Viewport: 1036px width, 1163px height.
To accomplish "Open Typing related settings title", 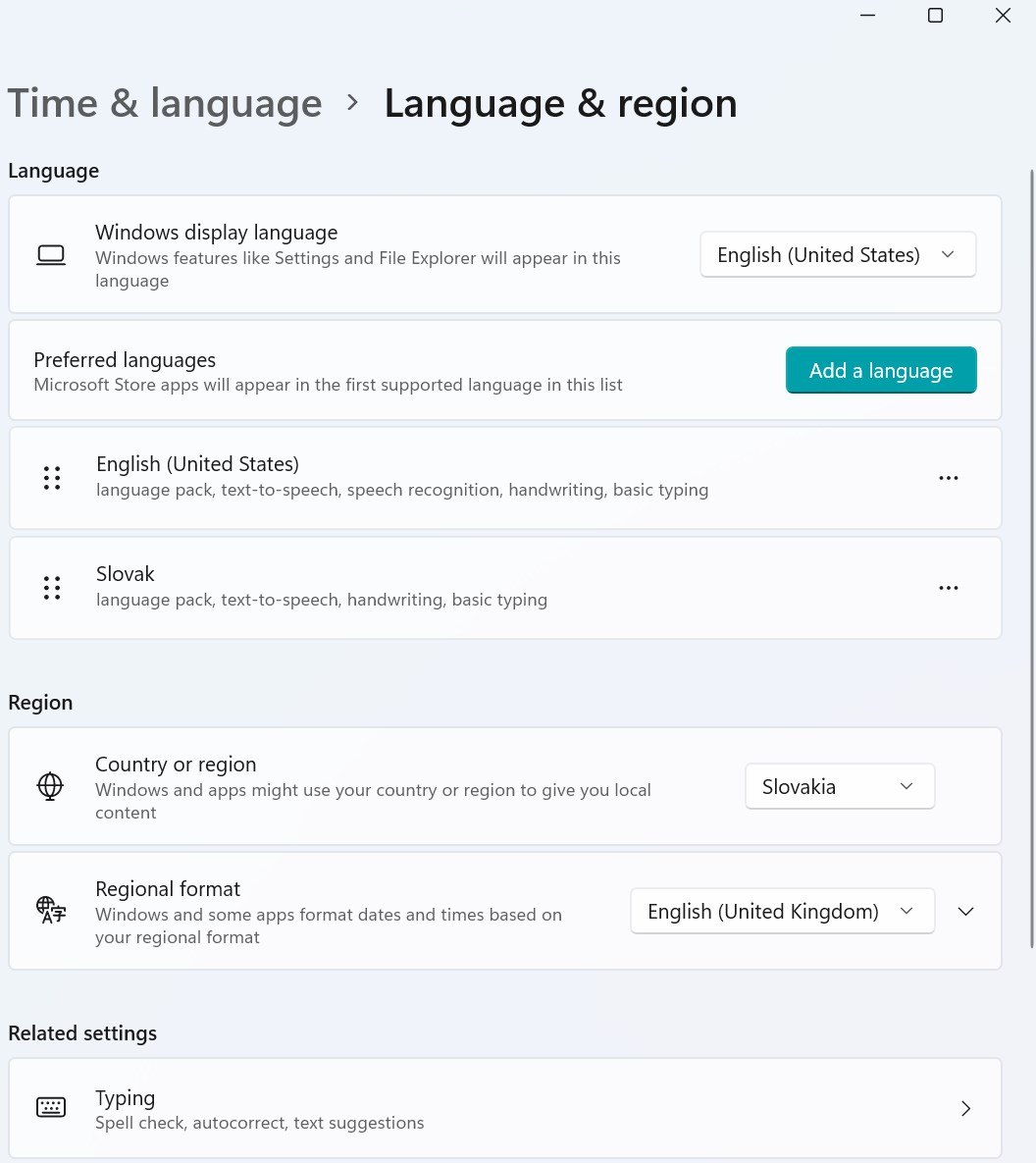I will 126,1097.
